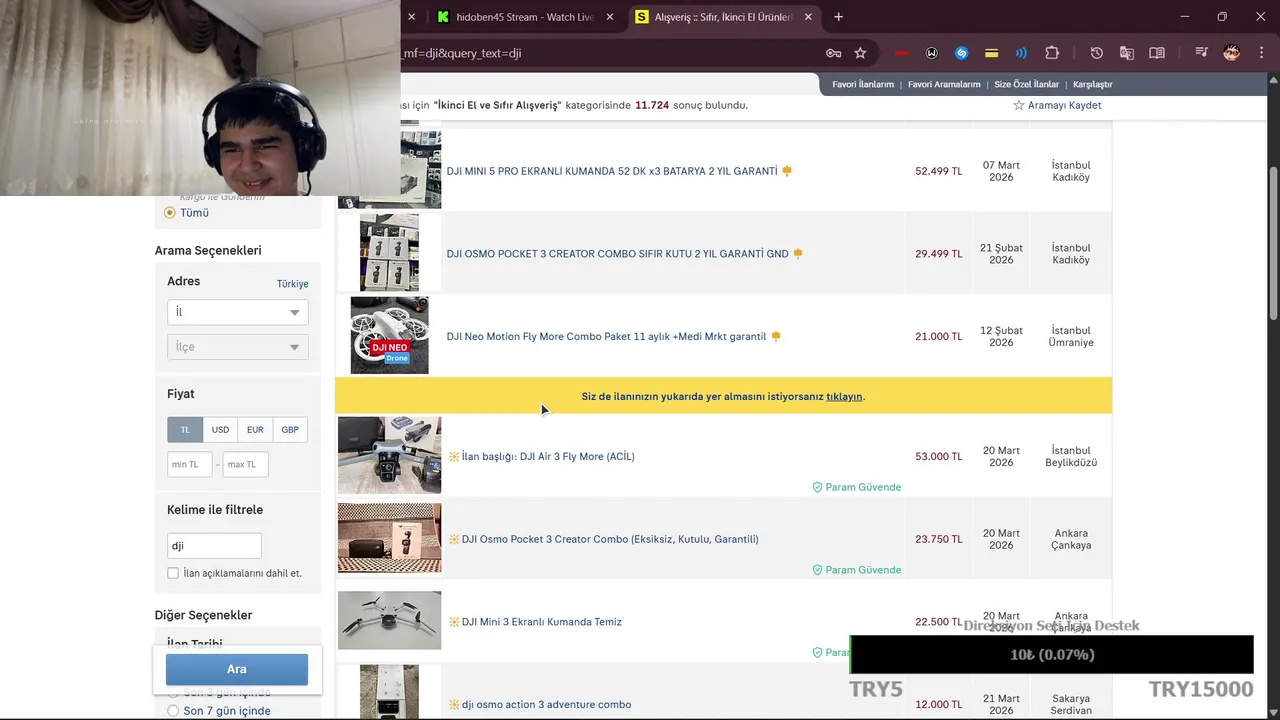This screenshot has height=720, width=1280.
Task: Check İlan açıklamalarını dahil et
Action: (173, 573)
